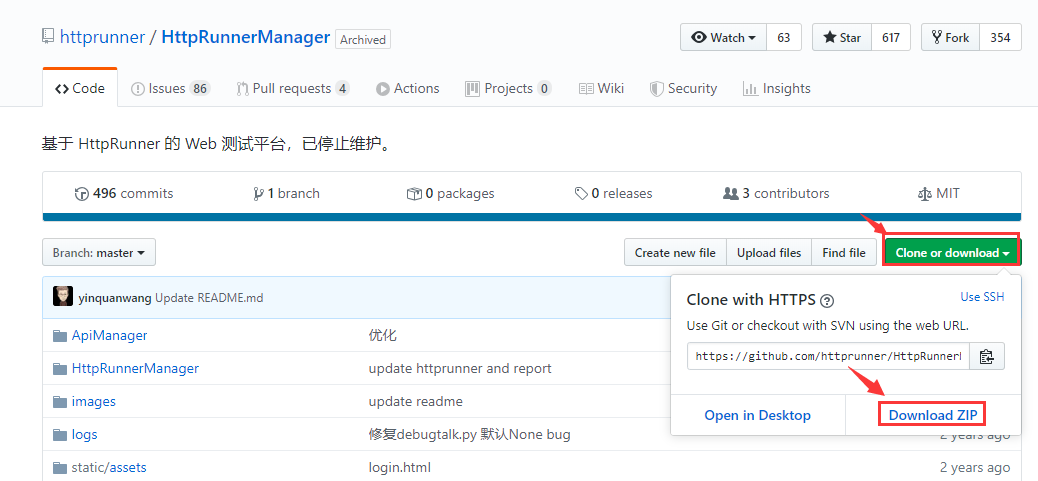Open the images folder
Viewport: 1038px width, 481px height.
[93, 402]
